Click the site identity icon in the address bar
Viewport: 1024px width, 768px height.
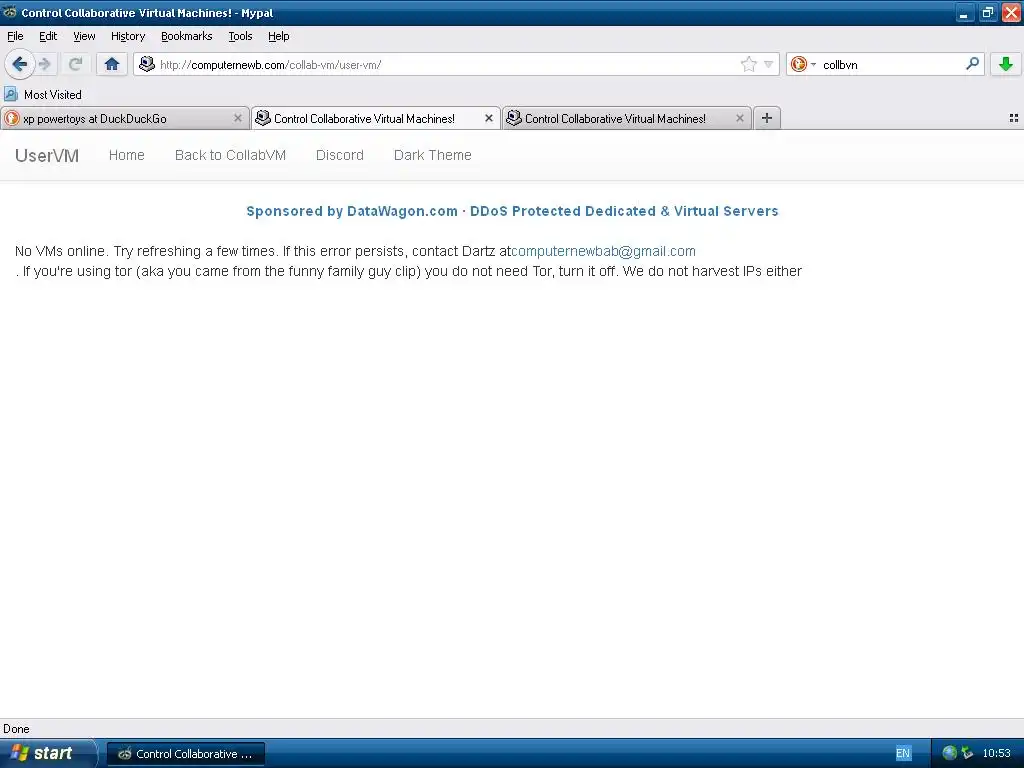coord(147,64)
